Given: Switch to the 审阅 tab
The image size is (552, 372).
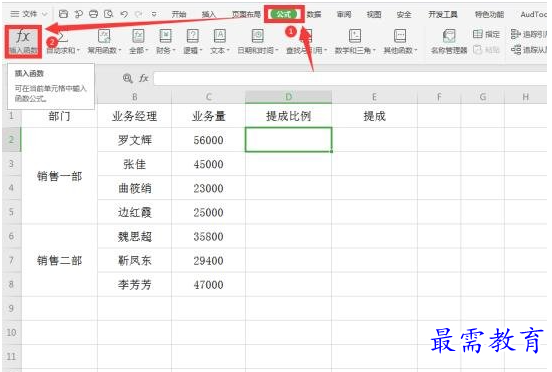Looking at the screenshot, I should pos(344,14).
